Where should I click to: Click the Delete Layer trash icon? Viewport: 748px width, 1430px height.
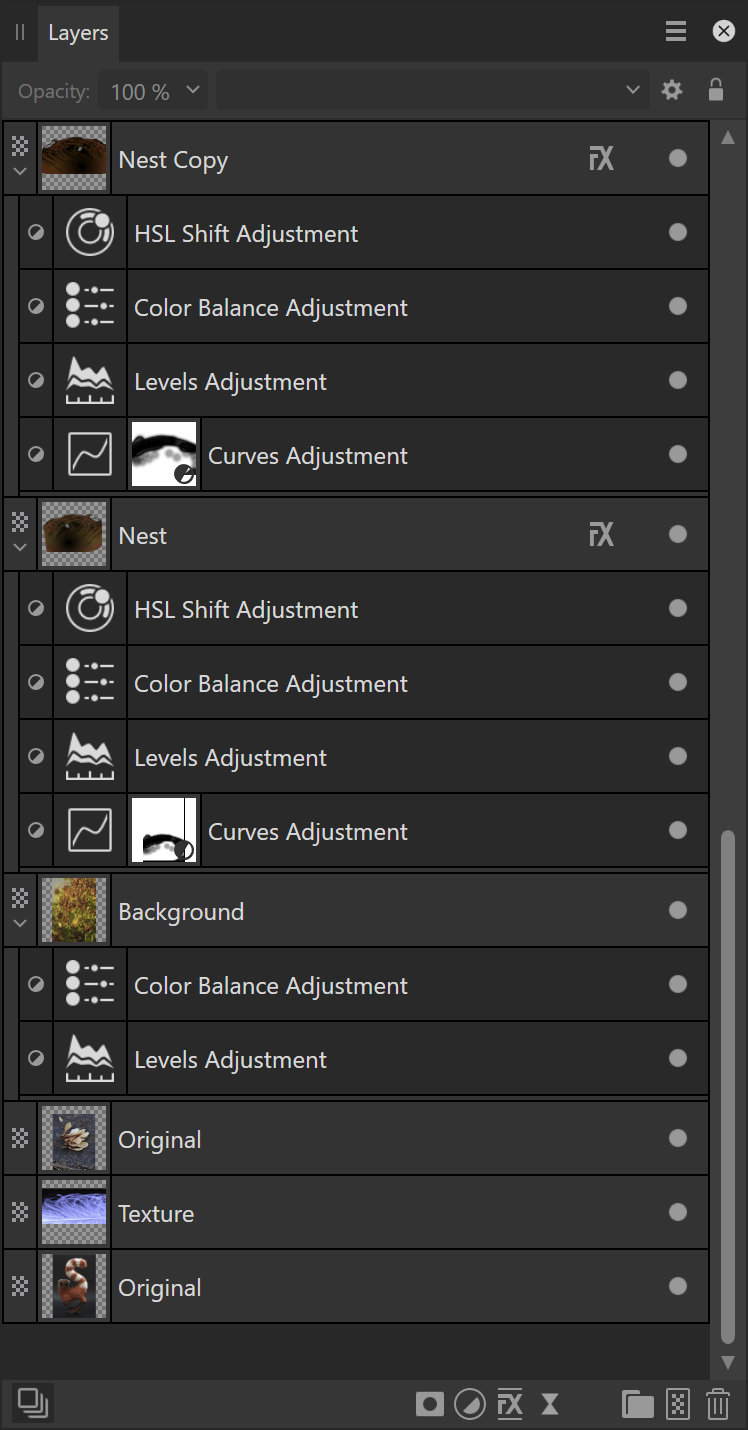pyautogui.click(x=717, y=1404)
